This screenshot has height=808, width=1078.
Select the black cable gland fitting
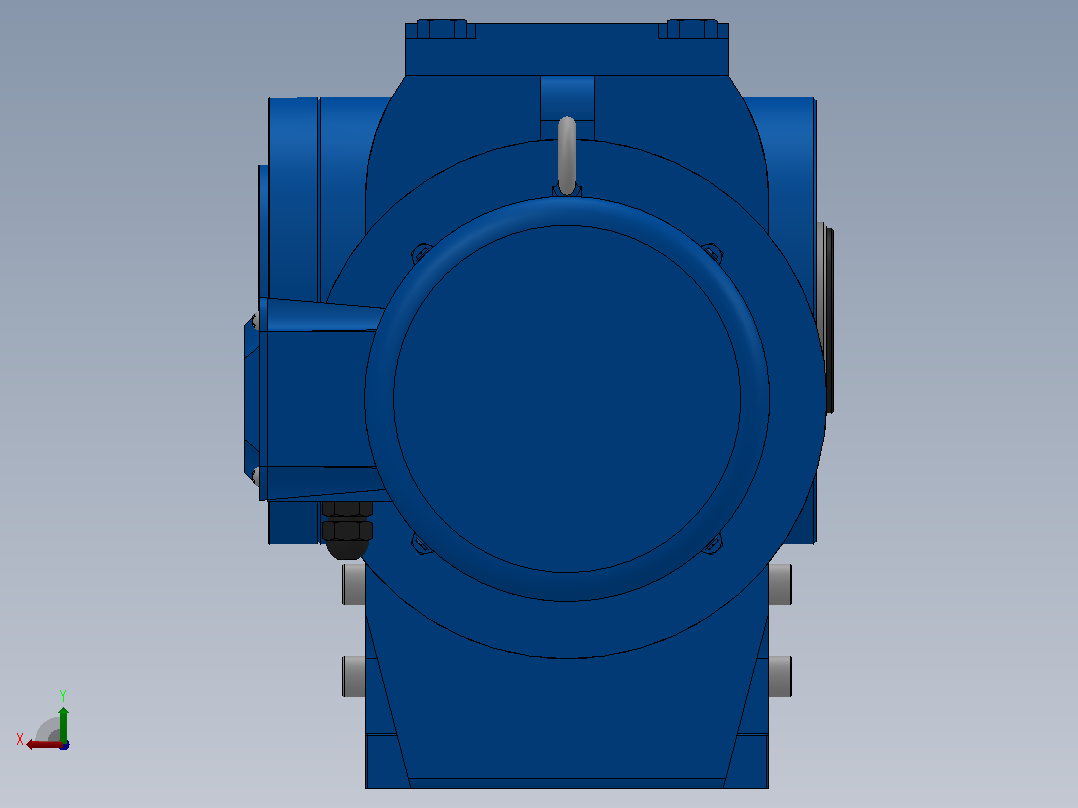[347, 530]
